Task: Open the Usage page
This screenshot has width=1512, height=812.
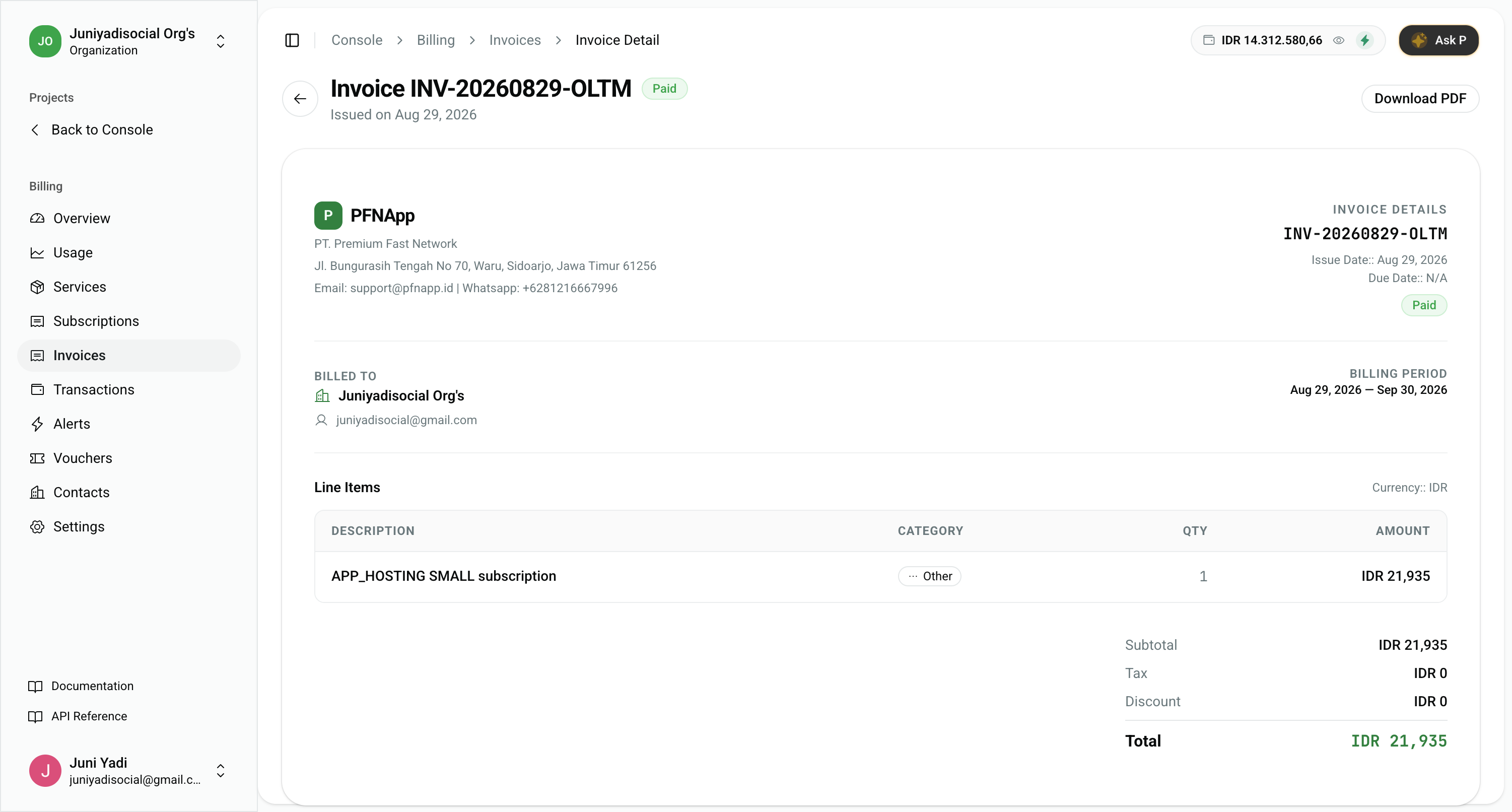Action: [73, 252]
